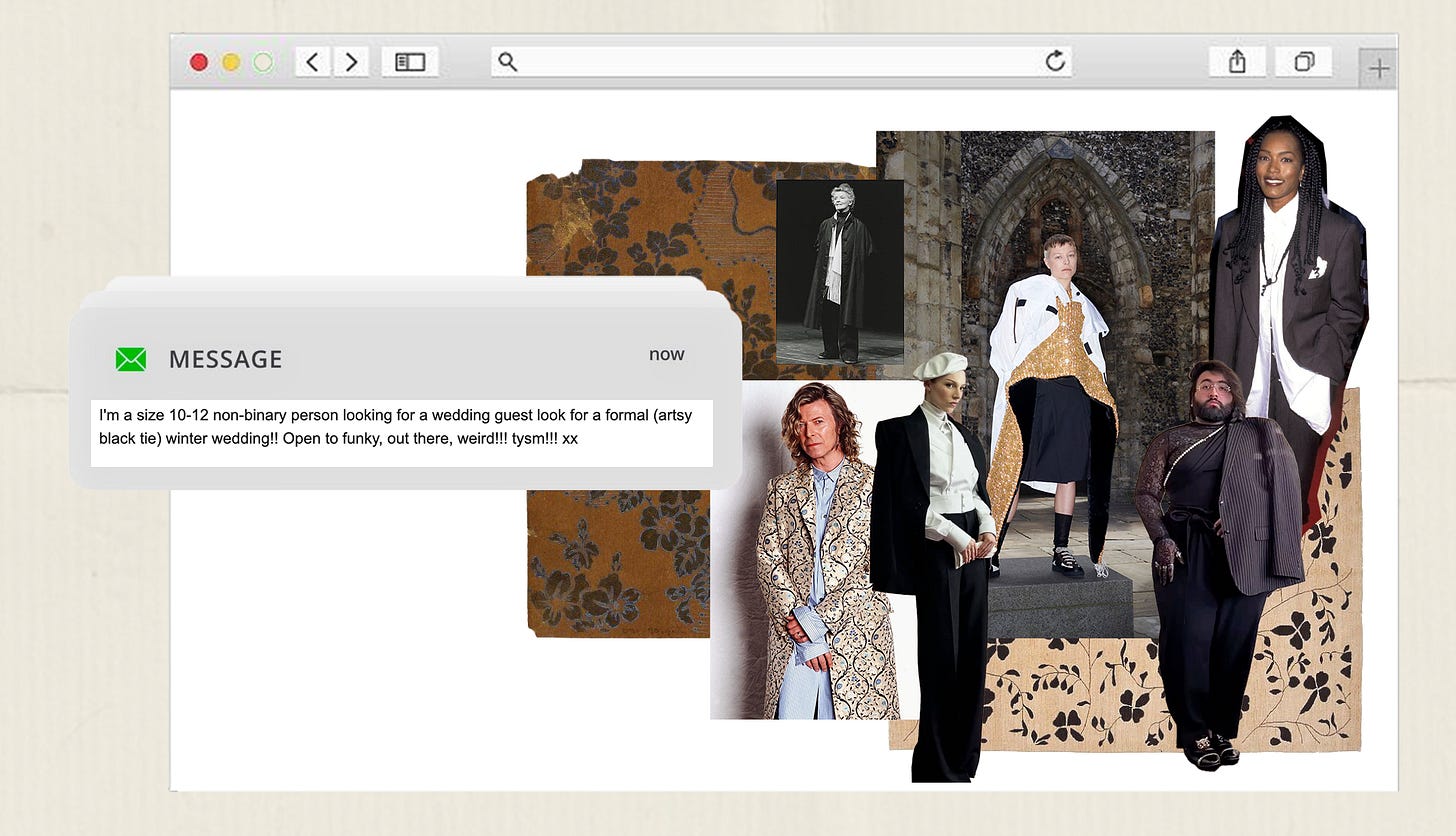Image resolution: width=1456 pixels, height=836 pixels.
Task: Add a new tab with plus button
Action: (1379, 68)
